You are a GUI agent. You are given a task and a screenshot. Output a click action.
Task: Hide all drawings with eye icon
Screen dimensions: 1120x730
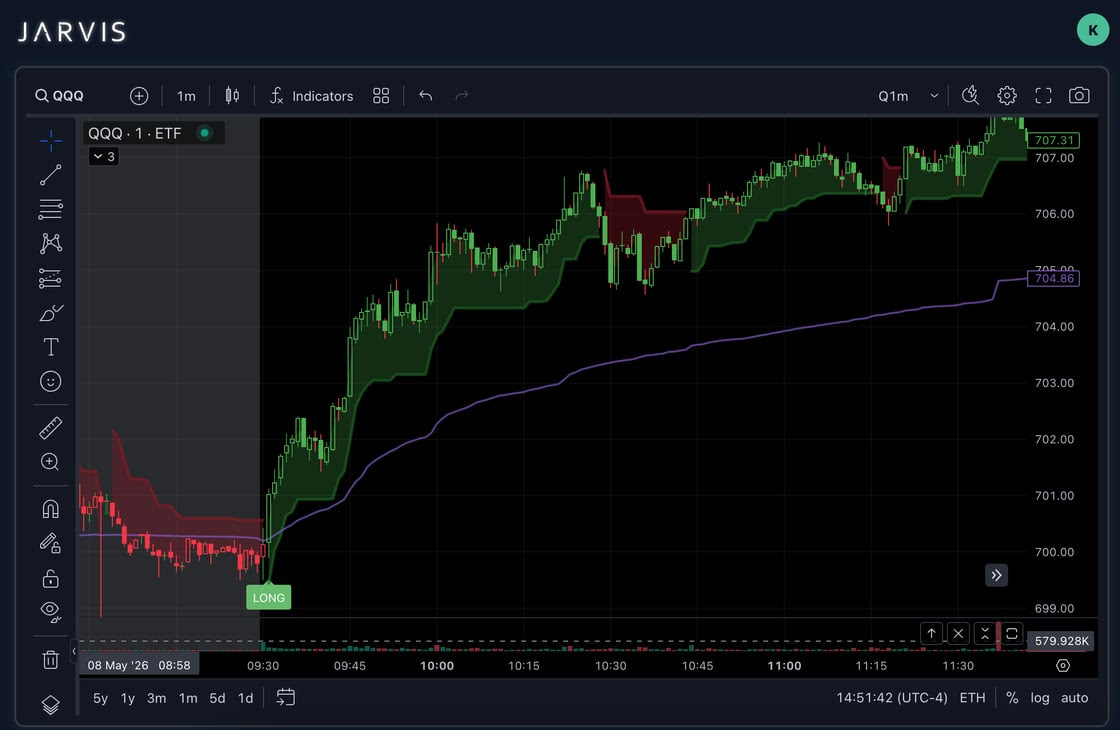(x=51, y=611)
